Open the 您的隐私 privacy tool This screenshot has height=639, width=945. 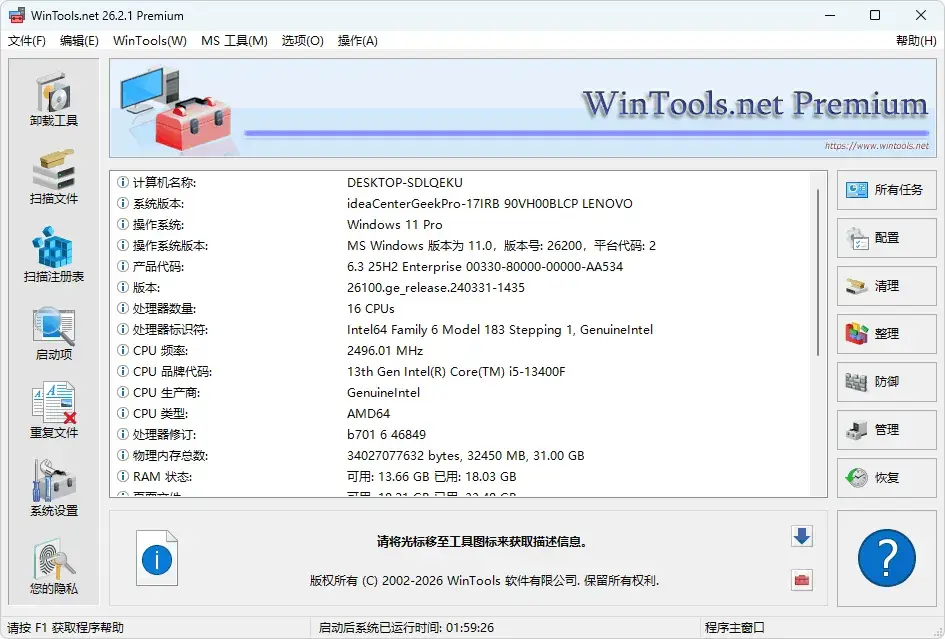54,567
